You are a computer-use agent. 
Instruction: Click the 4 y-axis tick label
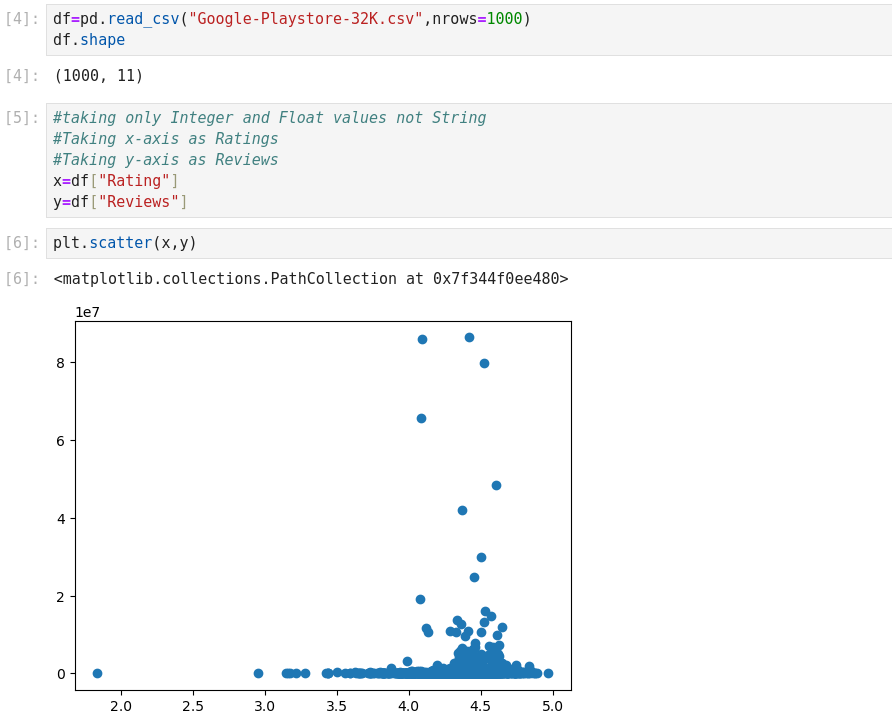61,519
